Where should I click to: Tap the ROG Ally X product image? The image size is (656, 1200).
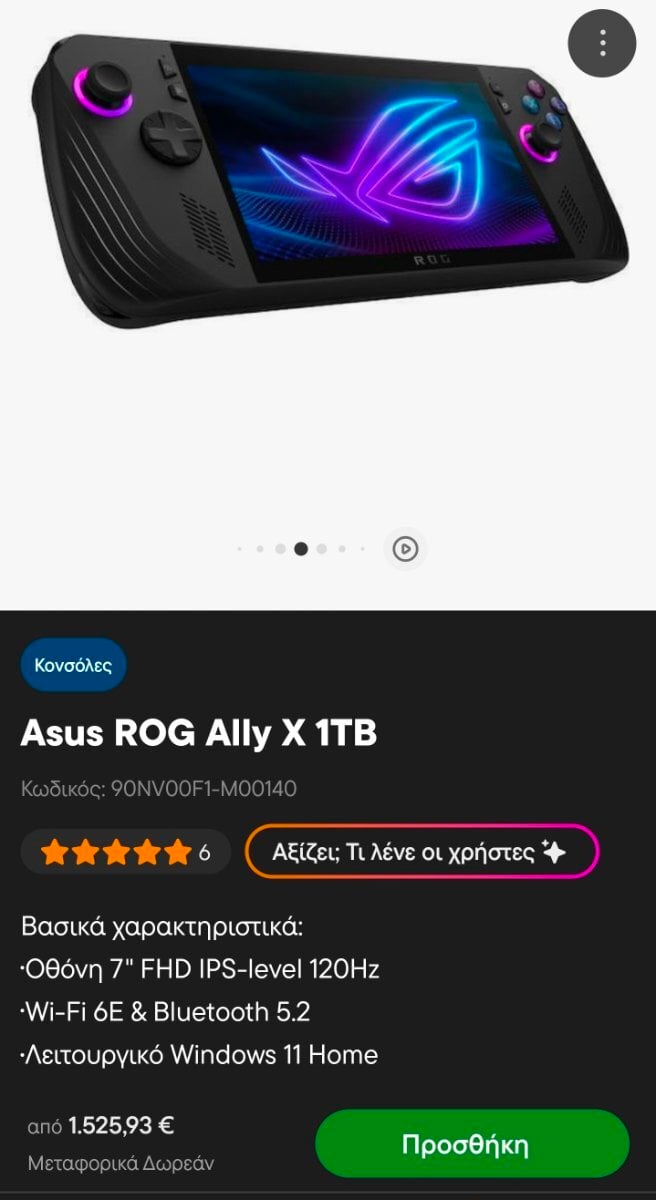[x=326, y=180]
